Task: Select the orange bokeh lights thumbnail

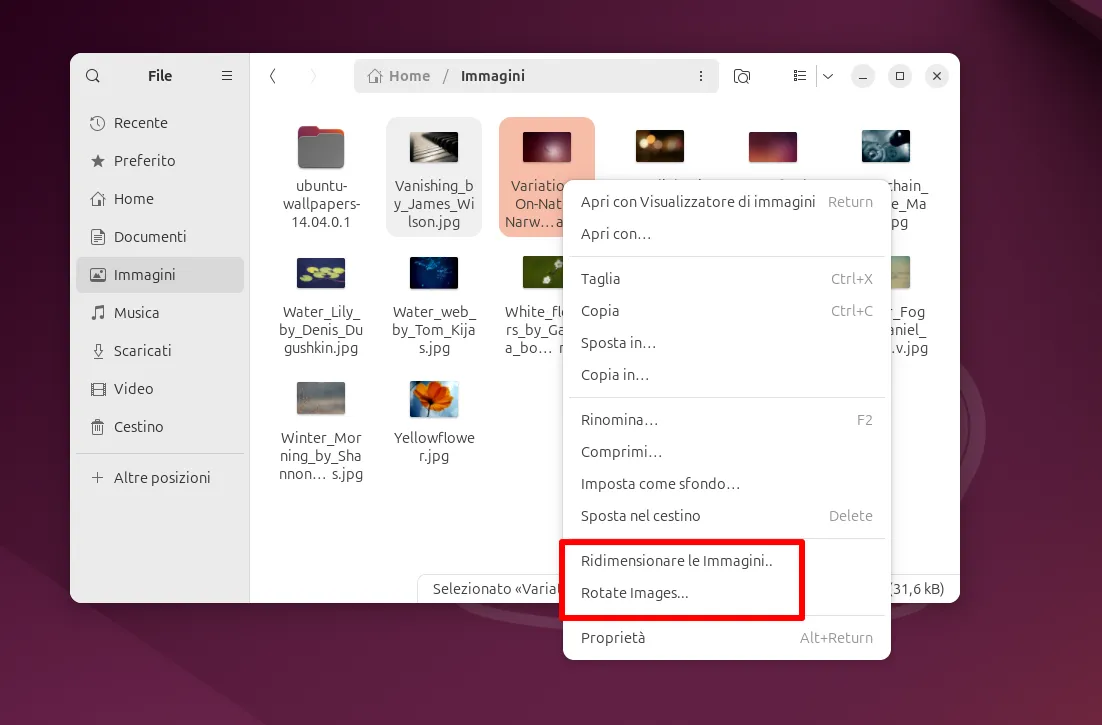Action: (660, 146)
